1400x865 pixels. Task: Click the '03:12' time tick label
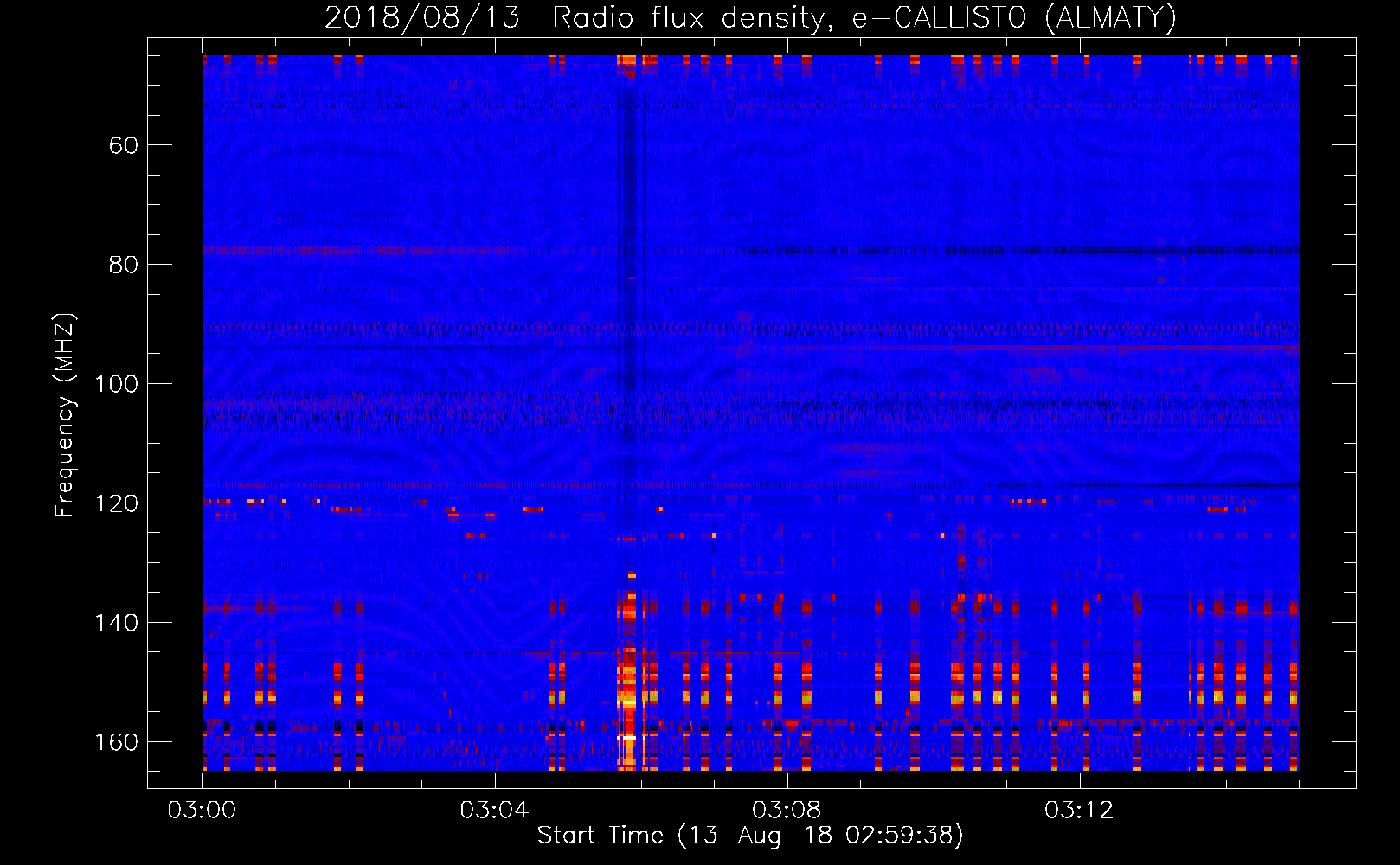(x=1079, y=811)
